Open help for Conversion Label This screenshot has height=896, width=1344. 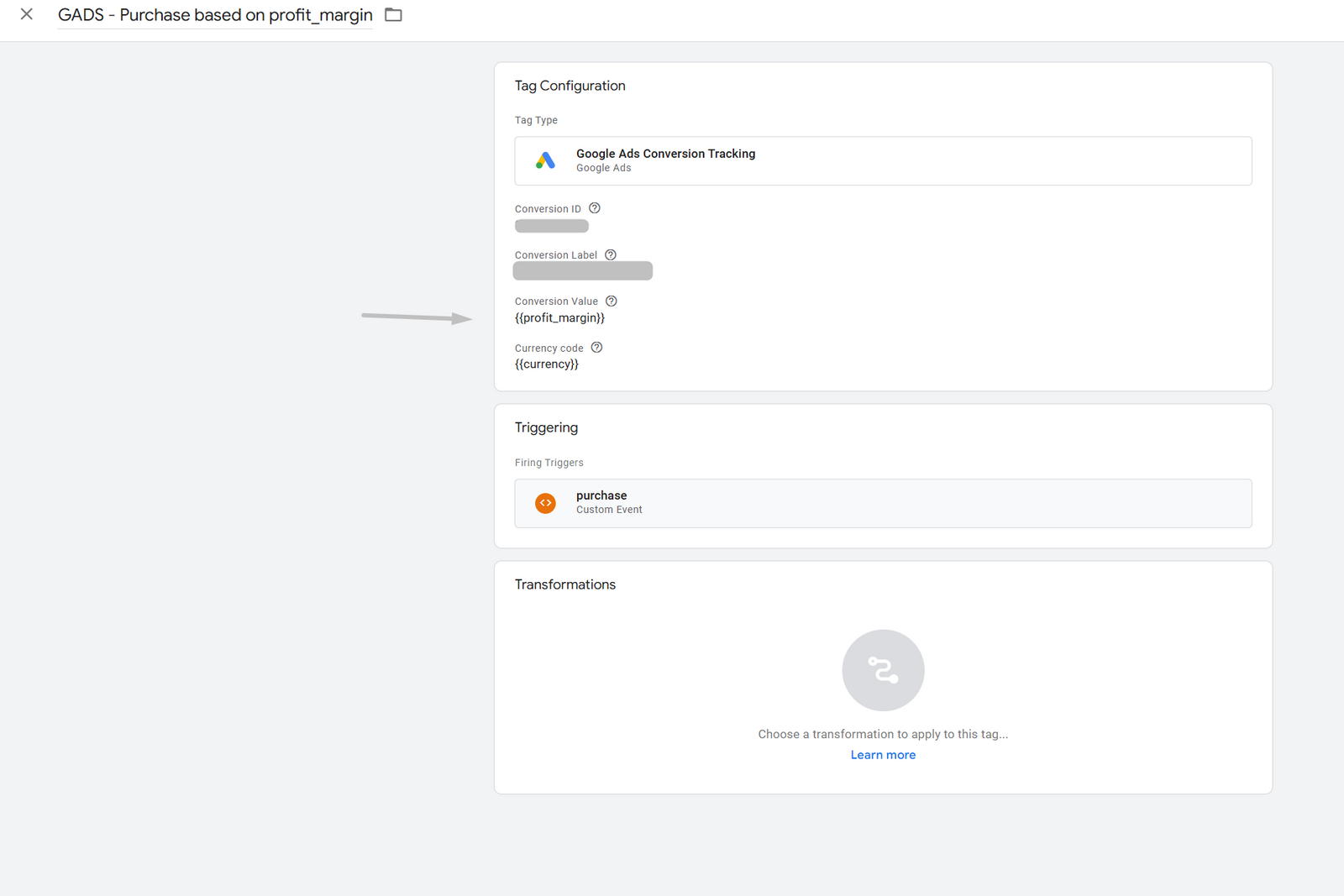point(611,255)
